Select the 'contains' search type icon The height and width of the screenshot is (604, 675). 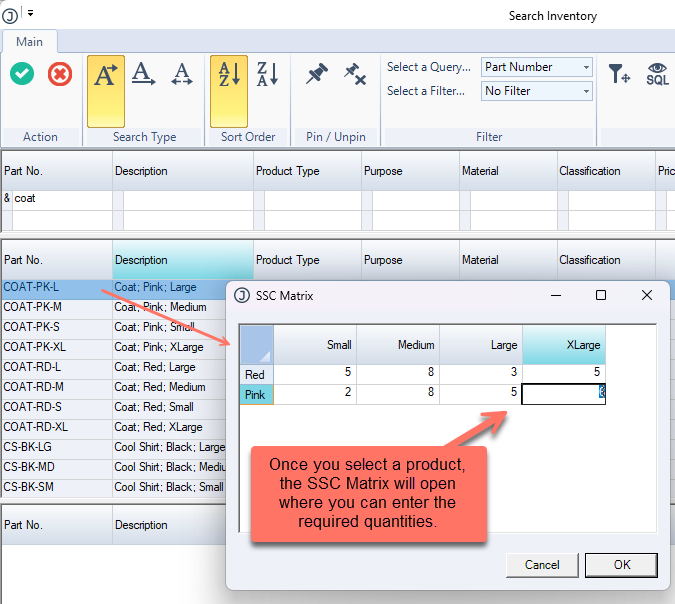click(x=182, y=74)
